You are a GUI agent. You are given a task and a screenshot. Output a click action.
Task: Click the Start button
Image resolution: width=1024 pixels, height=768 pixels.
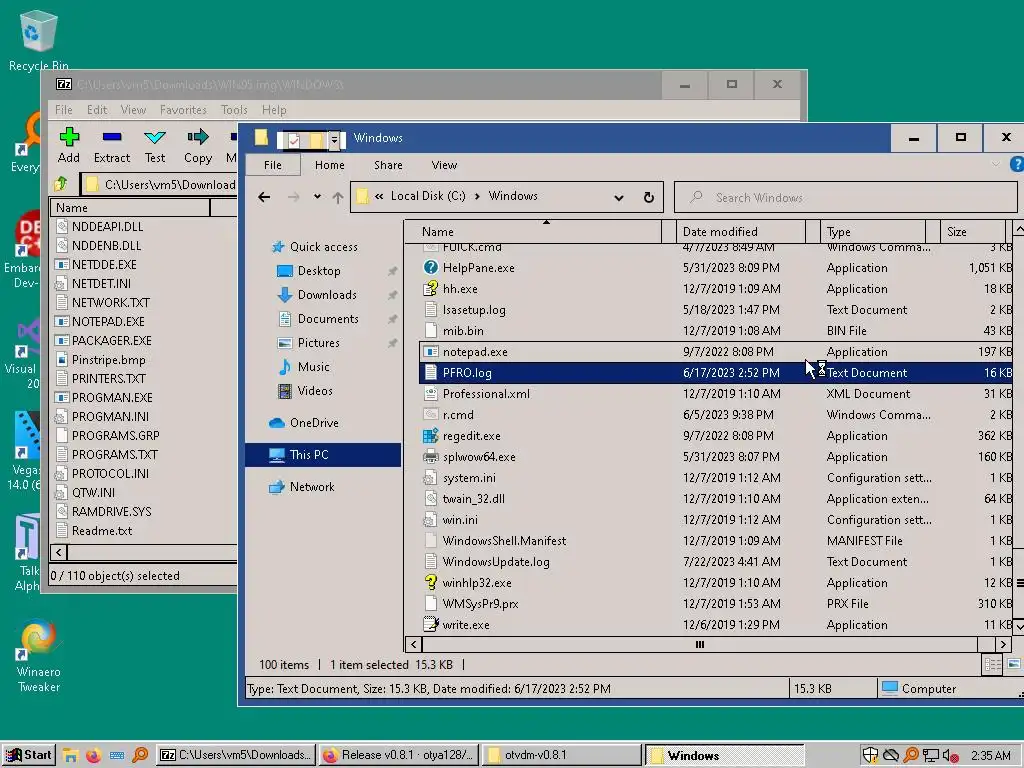tap(28, 755)
